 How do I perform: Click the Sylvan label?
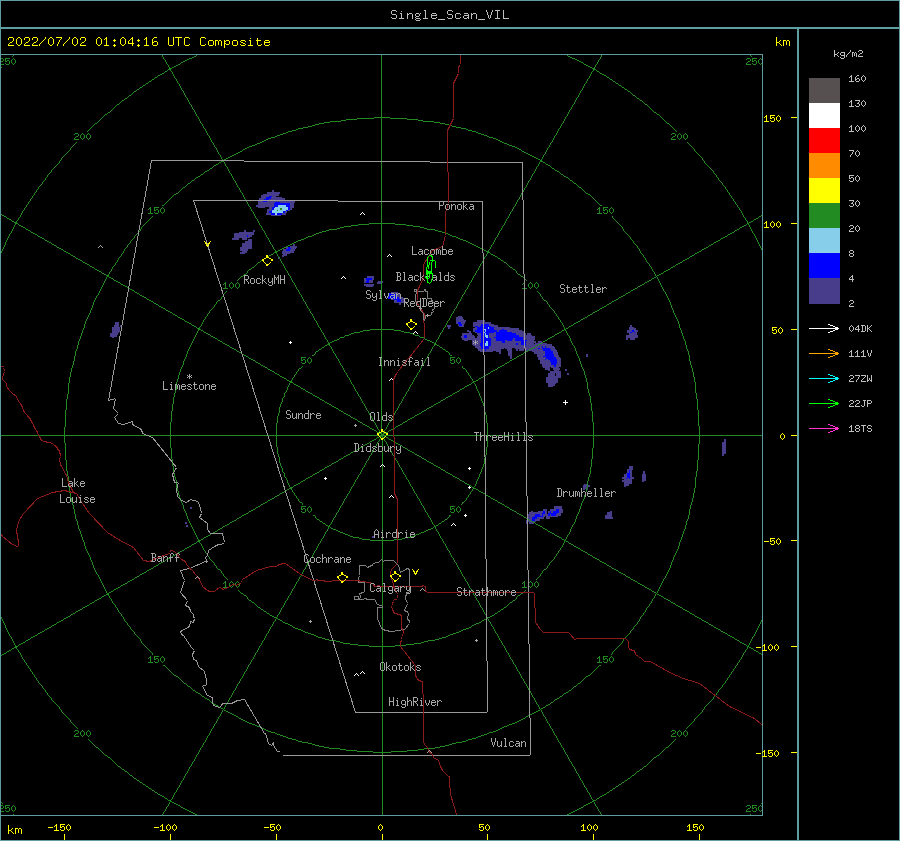[x=383, y=295]
